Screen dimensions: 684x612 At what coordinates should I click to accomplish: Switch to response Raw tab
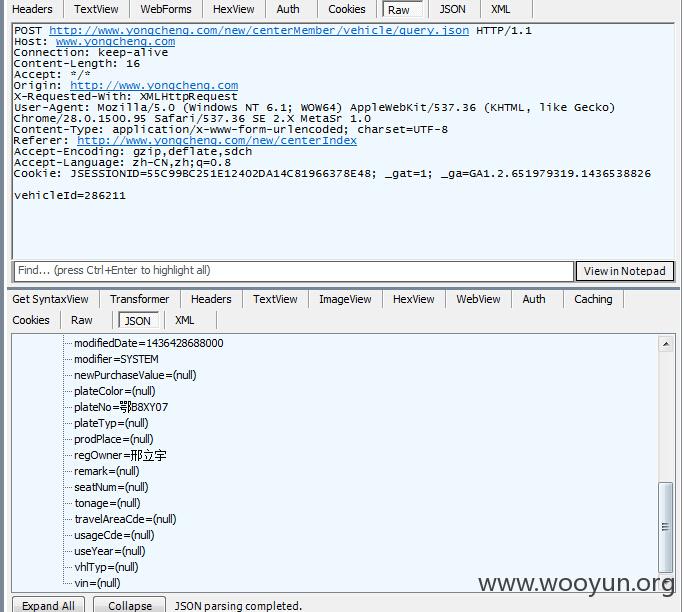click(x=82, y=320)
